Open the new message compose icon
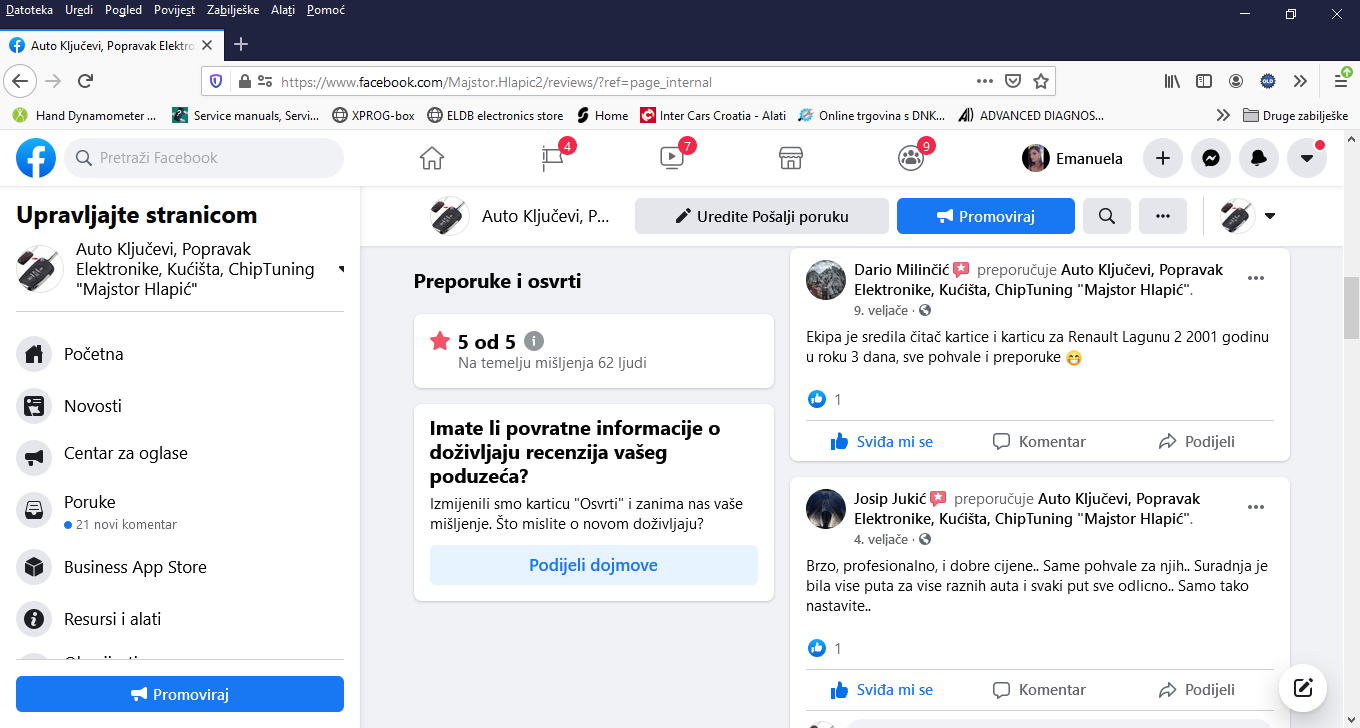This screenshot has height=728, width=1360. click(x=1303, y=687)
